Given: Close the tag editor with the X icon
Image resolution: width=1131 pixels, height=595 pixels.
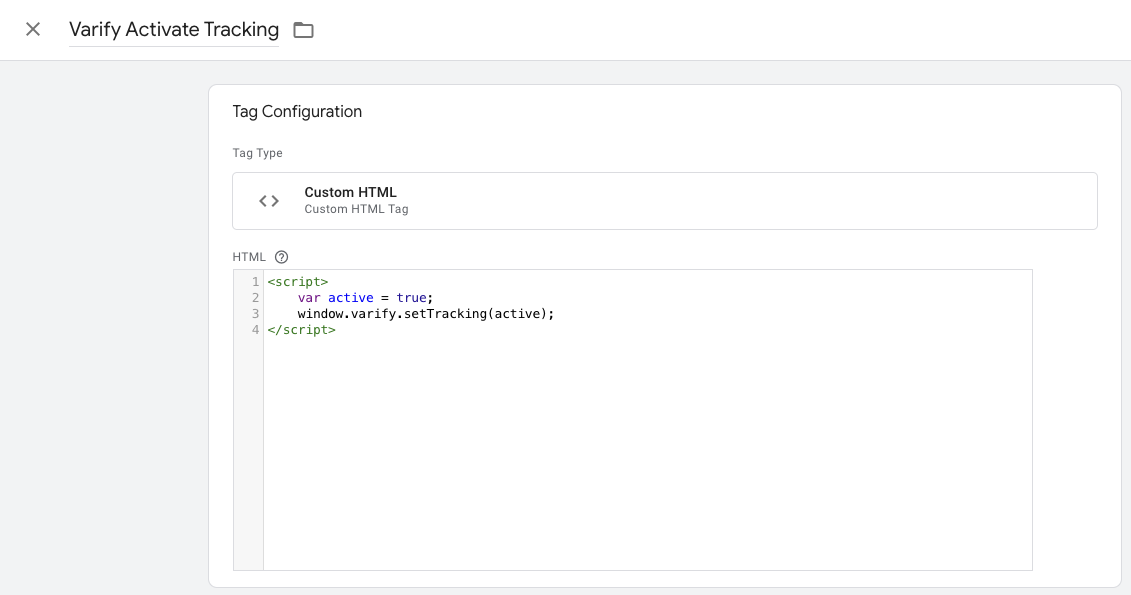Looking at the screenshot, I should [32, 30].
